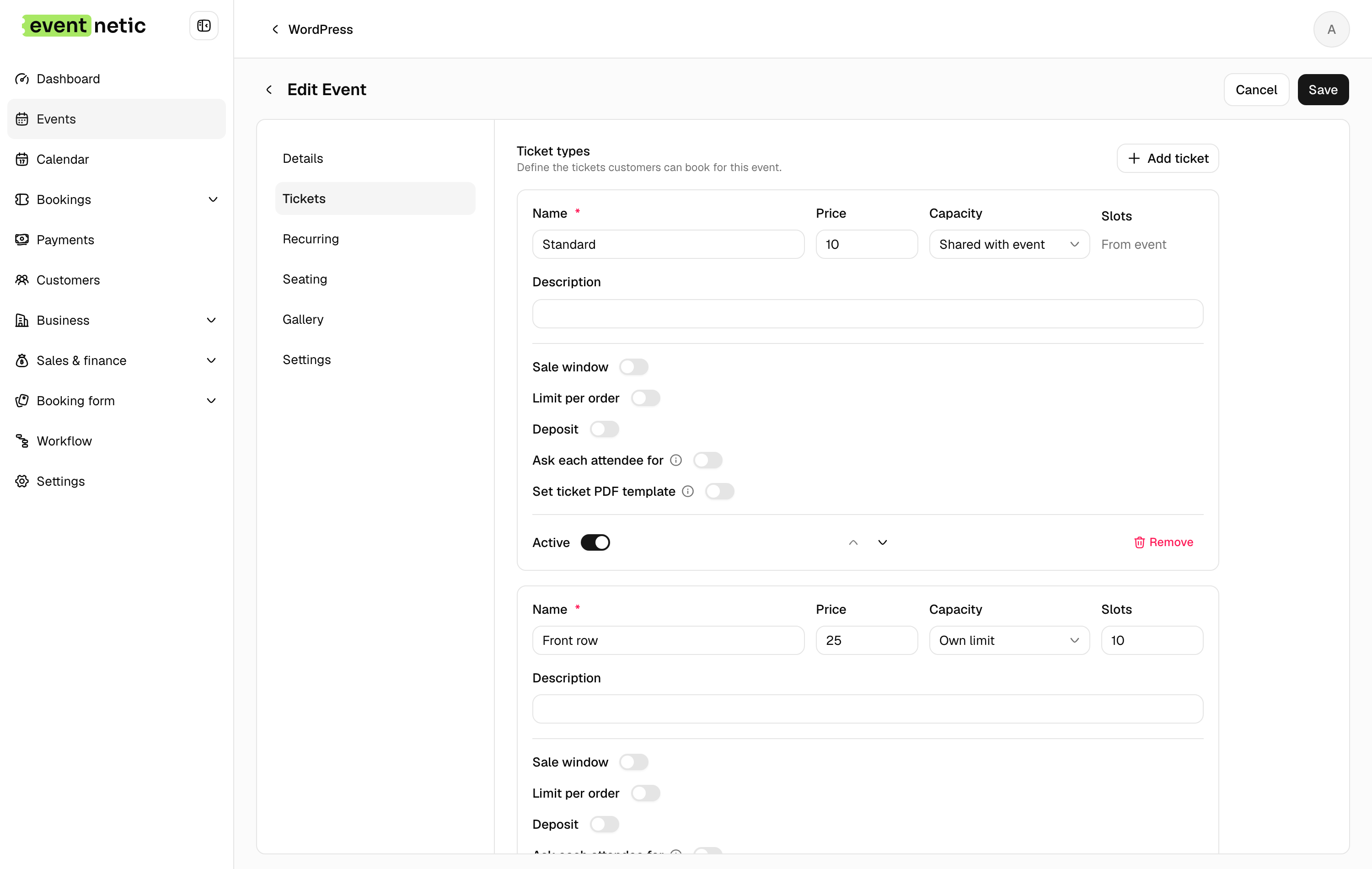Expand the Booking form submenu chevron
The height and width of the screenshot is (869, 1372).
(211, 401)
